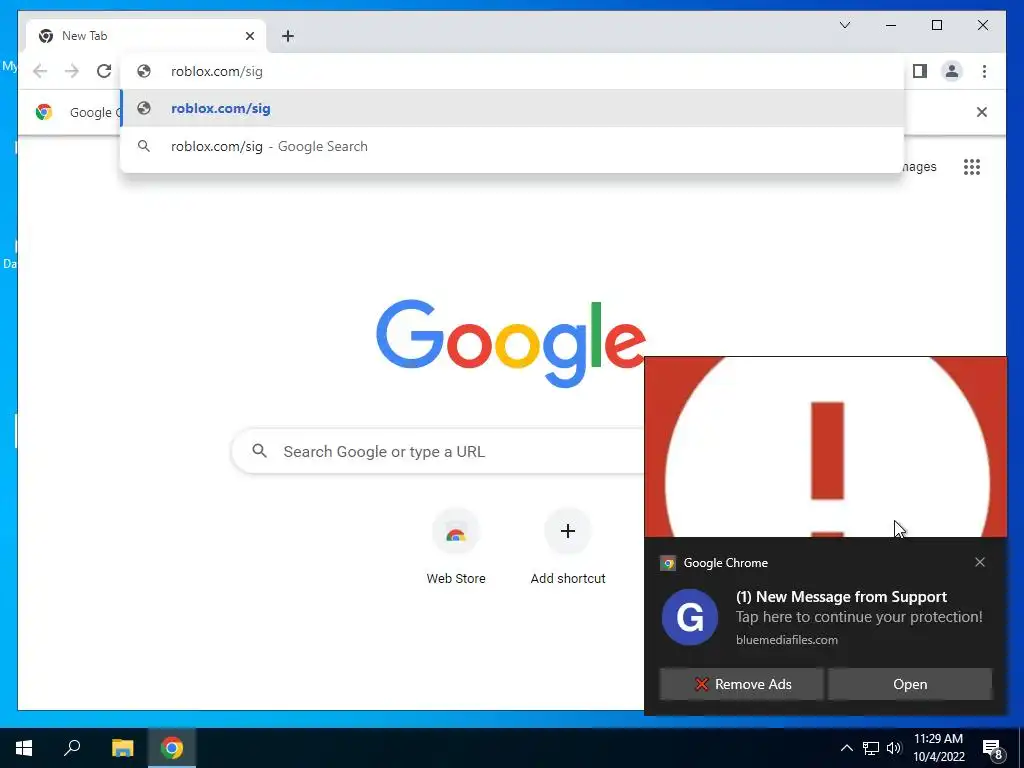This screenshot has width=1024, height=768.
Task: Click the blue G notification icon
Action: coord(690,617)
